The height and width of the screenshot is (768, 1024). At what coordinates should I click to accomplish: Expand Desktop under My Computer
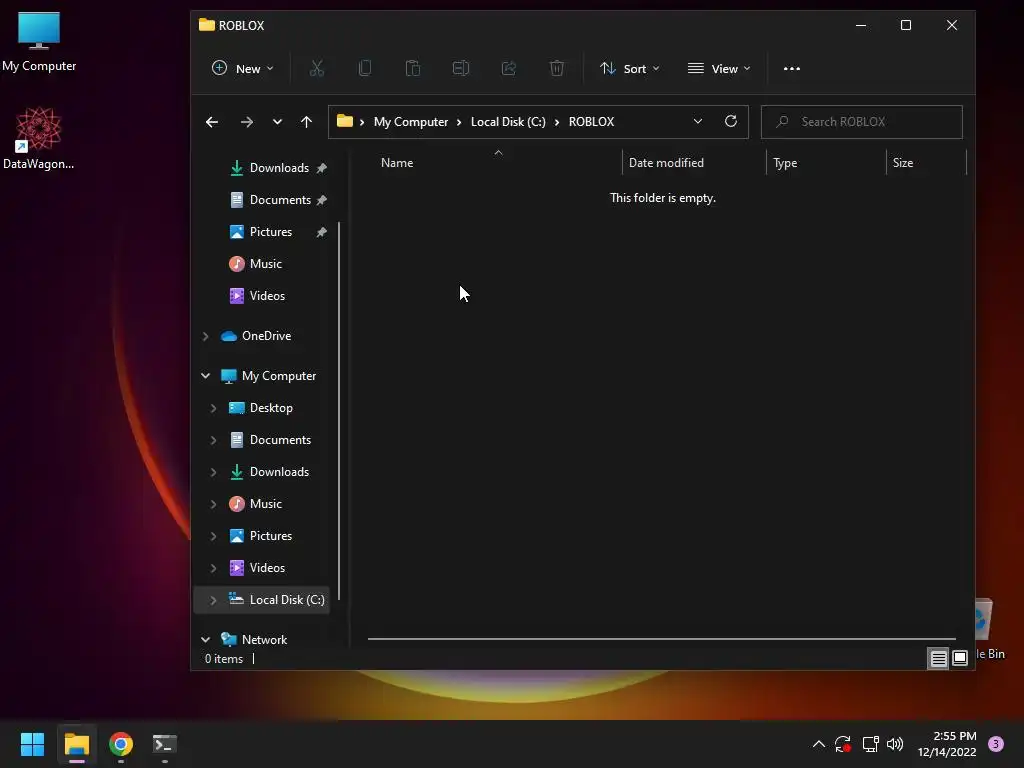tap(214, 408)
